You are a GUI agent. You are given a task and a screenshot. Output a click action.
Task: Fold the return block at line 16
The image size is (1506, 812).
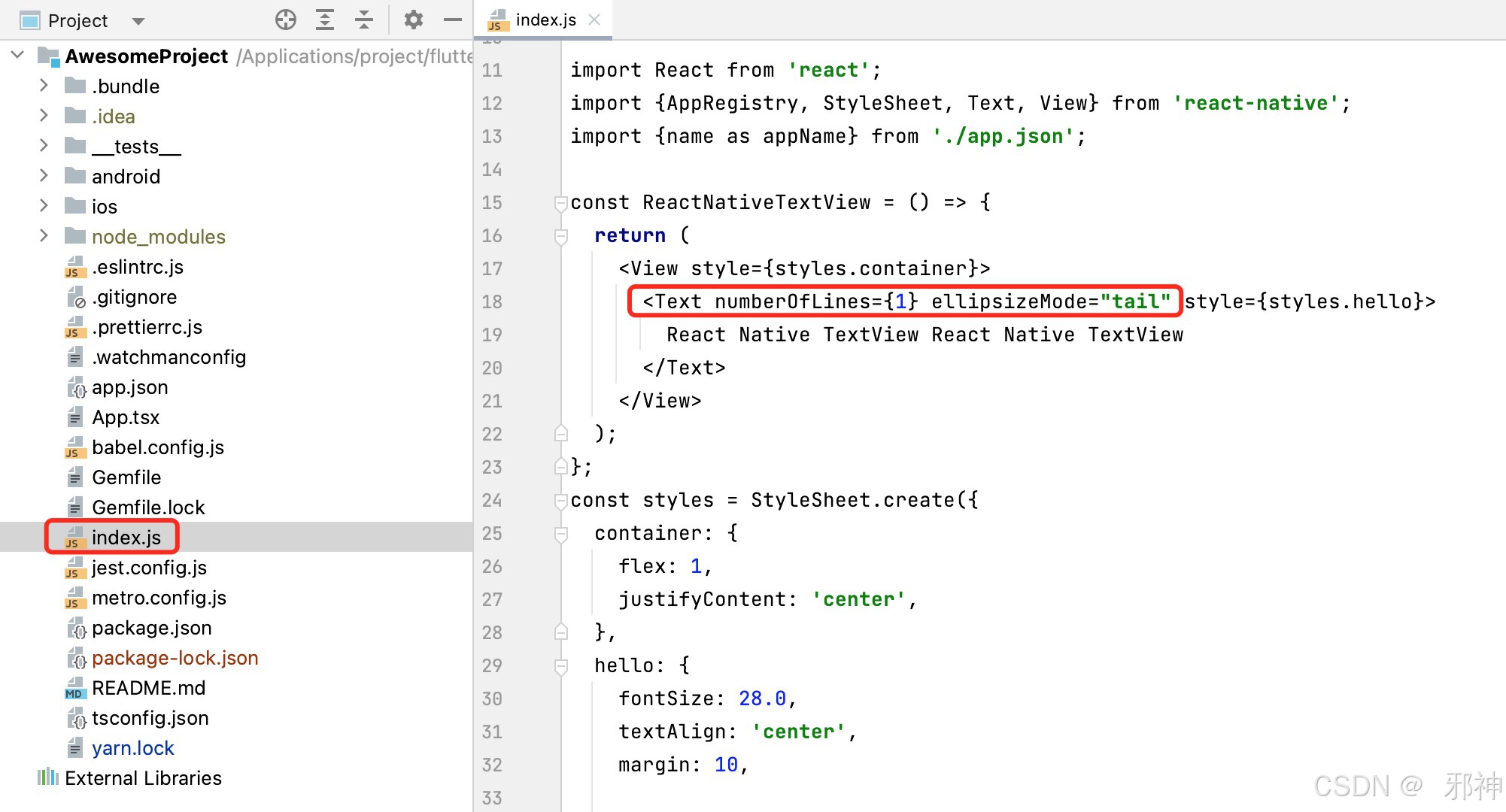[560, 236]
